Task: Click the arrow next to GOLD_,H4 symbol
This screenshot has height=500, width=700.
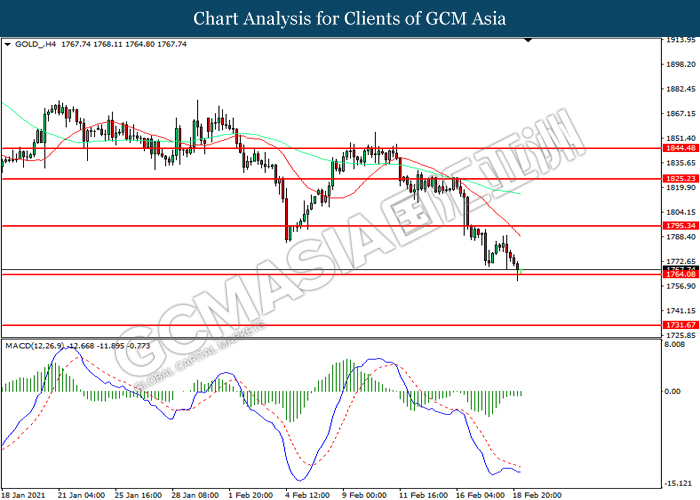Action: point(7,45)
